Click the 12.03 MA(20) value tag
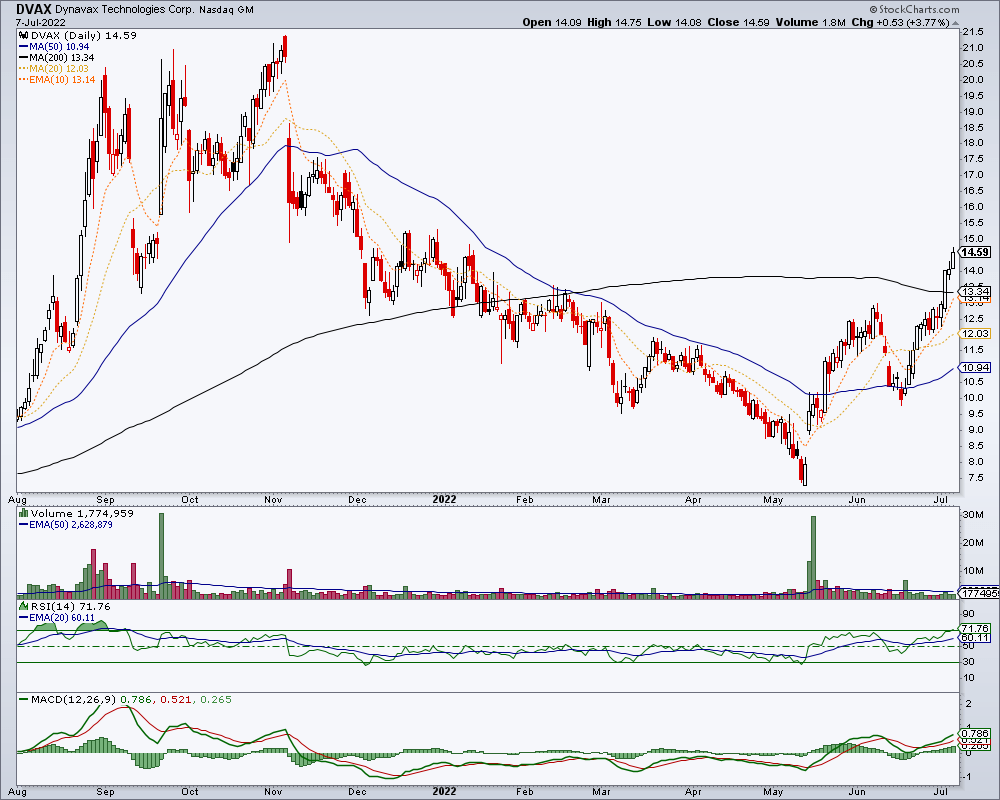 tap(976, 333)
